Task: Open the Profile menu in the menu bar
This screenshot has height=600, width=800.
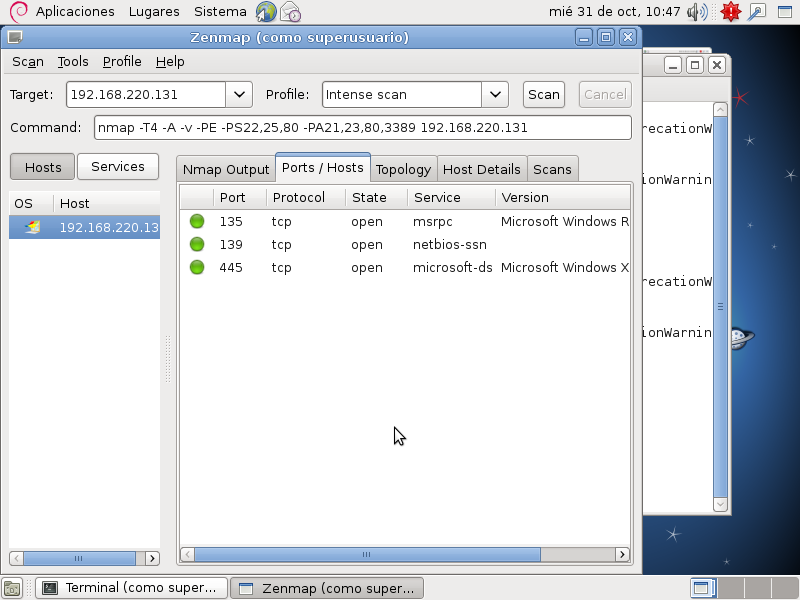Action: coord(122,61)
